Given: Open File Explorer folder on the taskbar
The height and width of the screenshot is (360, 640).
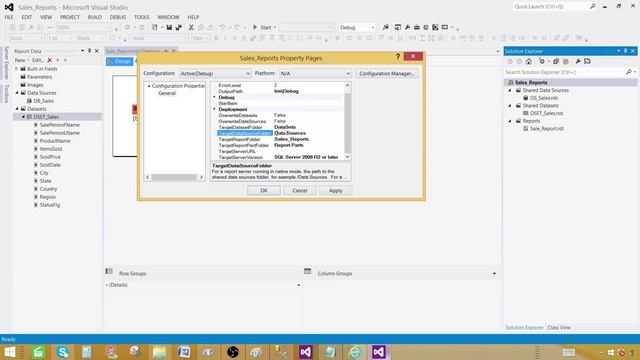Looking at the screenshot, I should (x=160, y=352).
